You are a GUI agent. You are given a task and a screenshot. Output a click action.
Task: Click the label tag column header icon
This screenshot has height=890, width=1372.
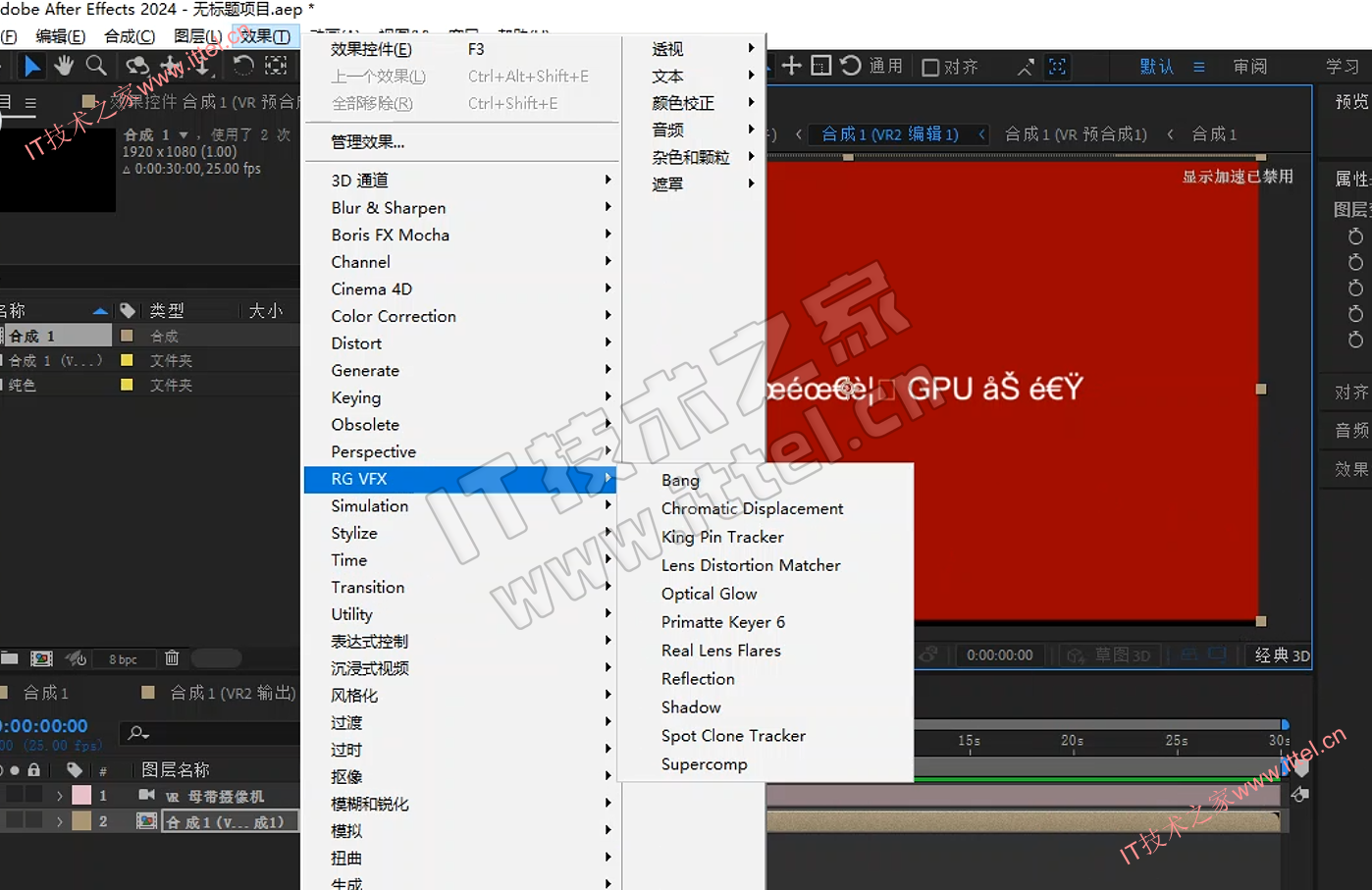click(75, 770)
